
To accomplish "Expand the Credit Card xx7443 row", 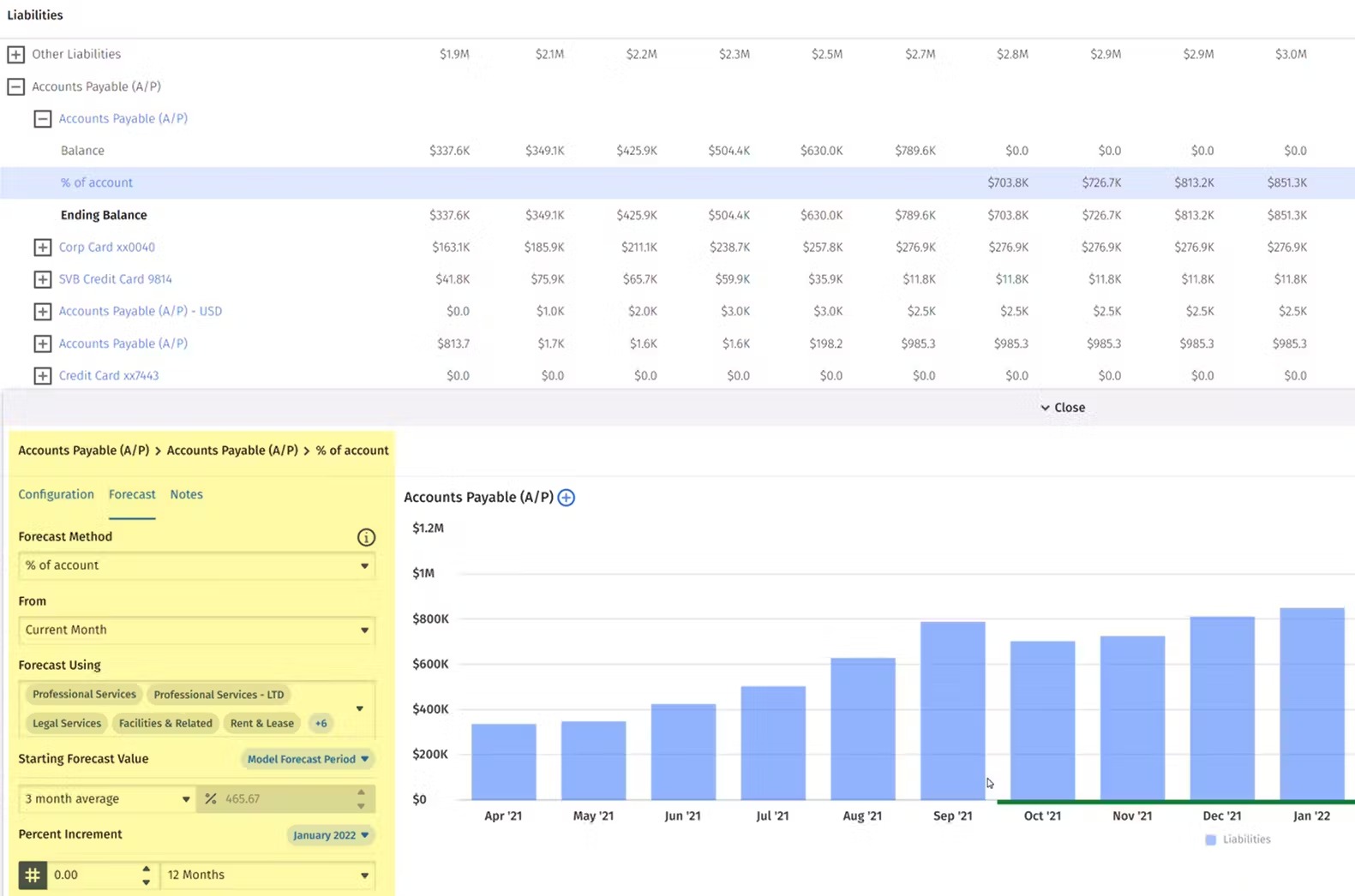I will (42, 376).
